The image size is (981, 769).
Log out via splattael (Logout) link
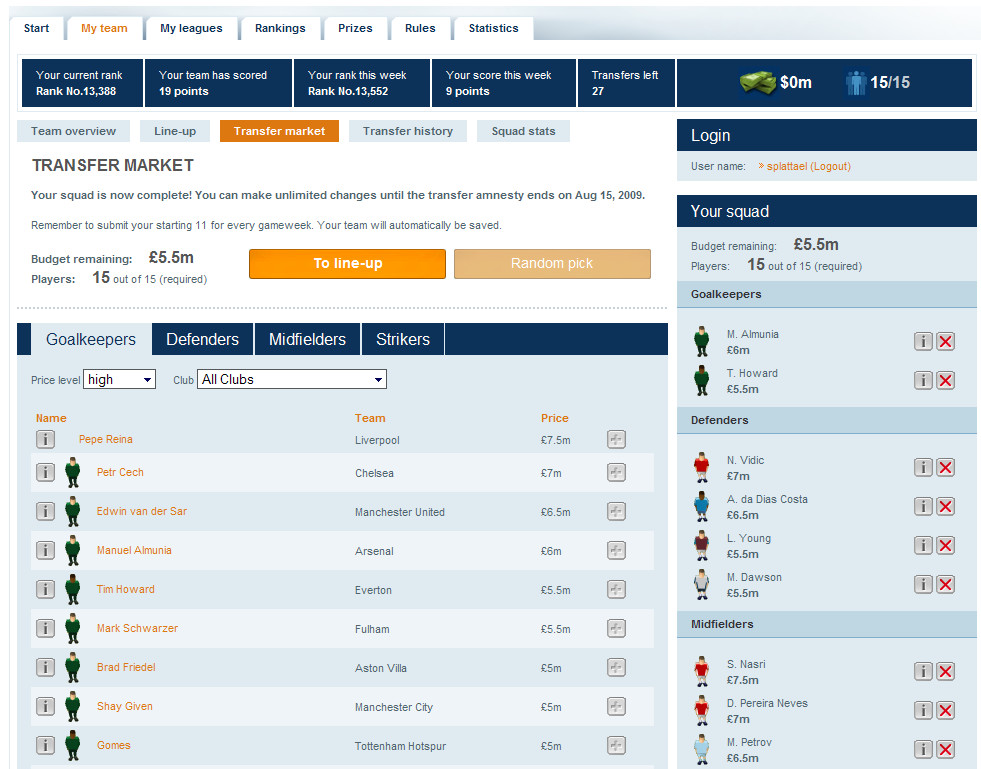tap(808, 166)
